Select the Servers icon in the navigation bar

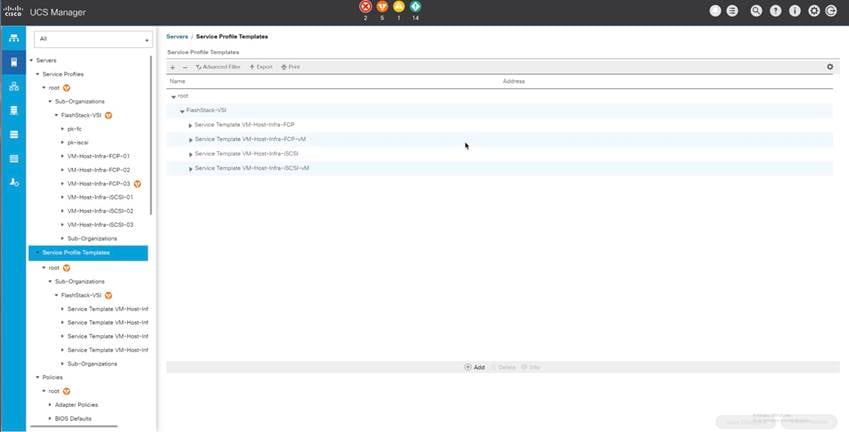click(14, 62)
